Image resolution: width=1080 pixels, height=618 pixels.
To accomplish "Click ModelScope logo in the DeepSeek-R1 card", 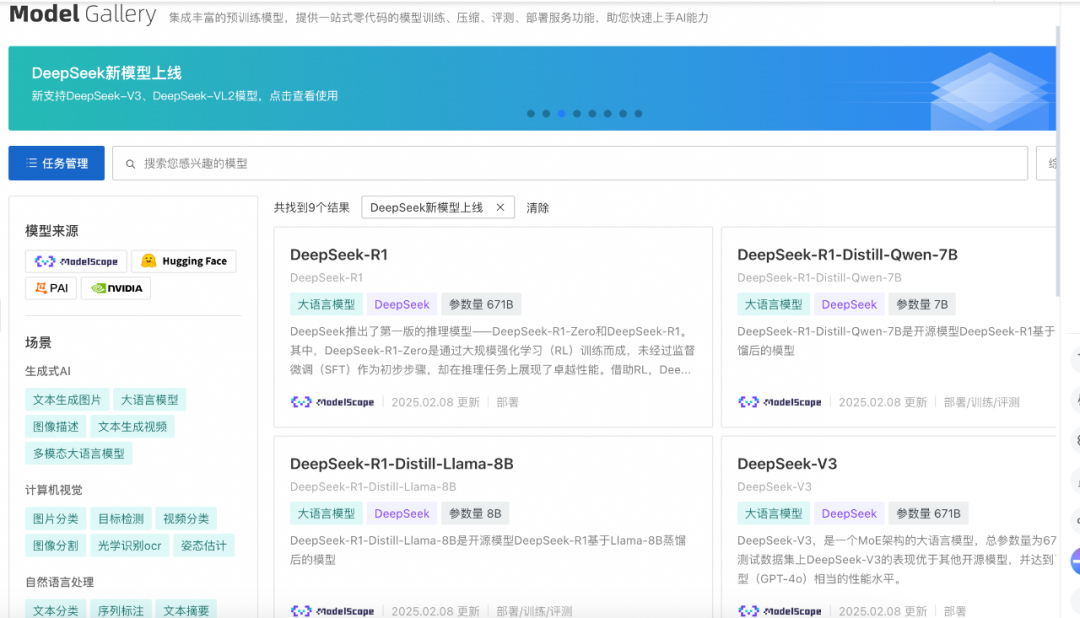I will tap(332, 402).
